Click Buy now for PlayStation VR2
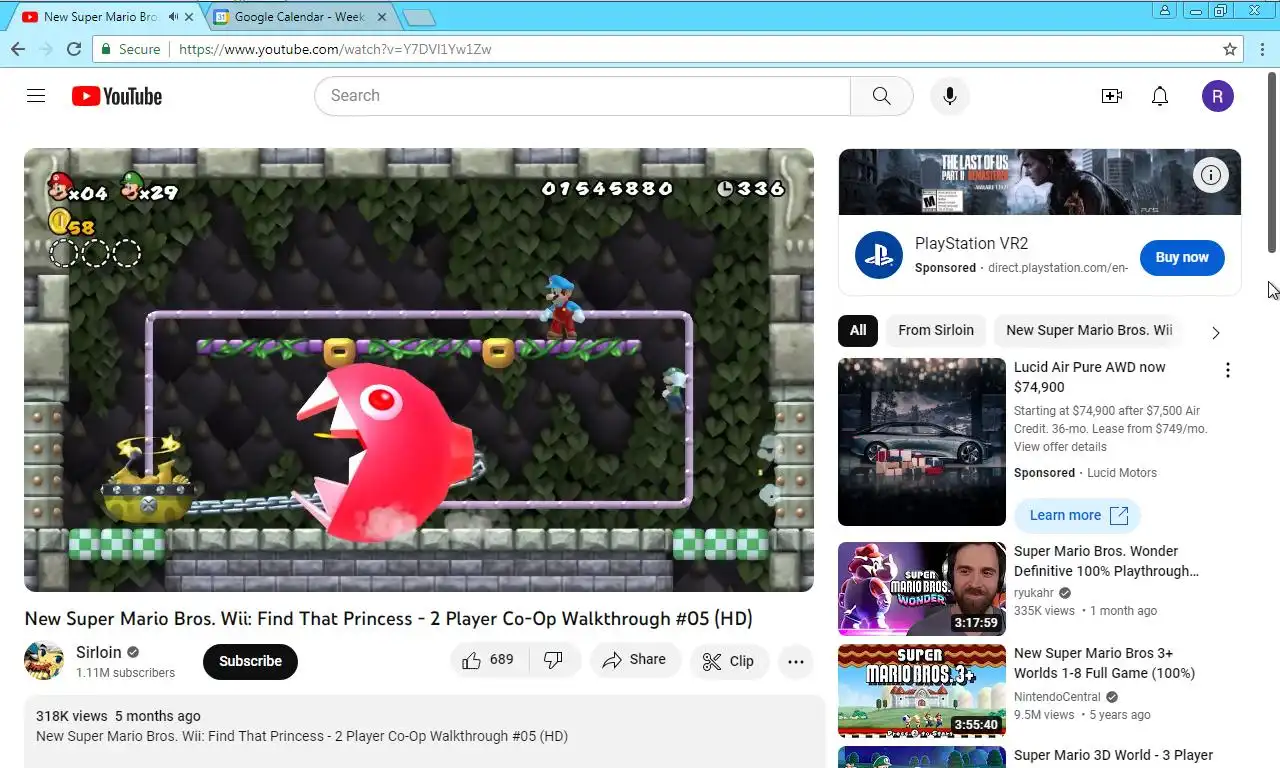 (1182, 257)
